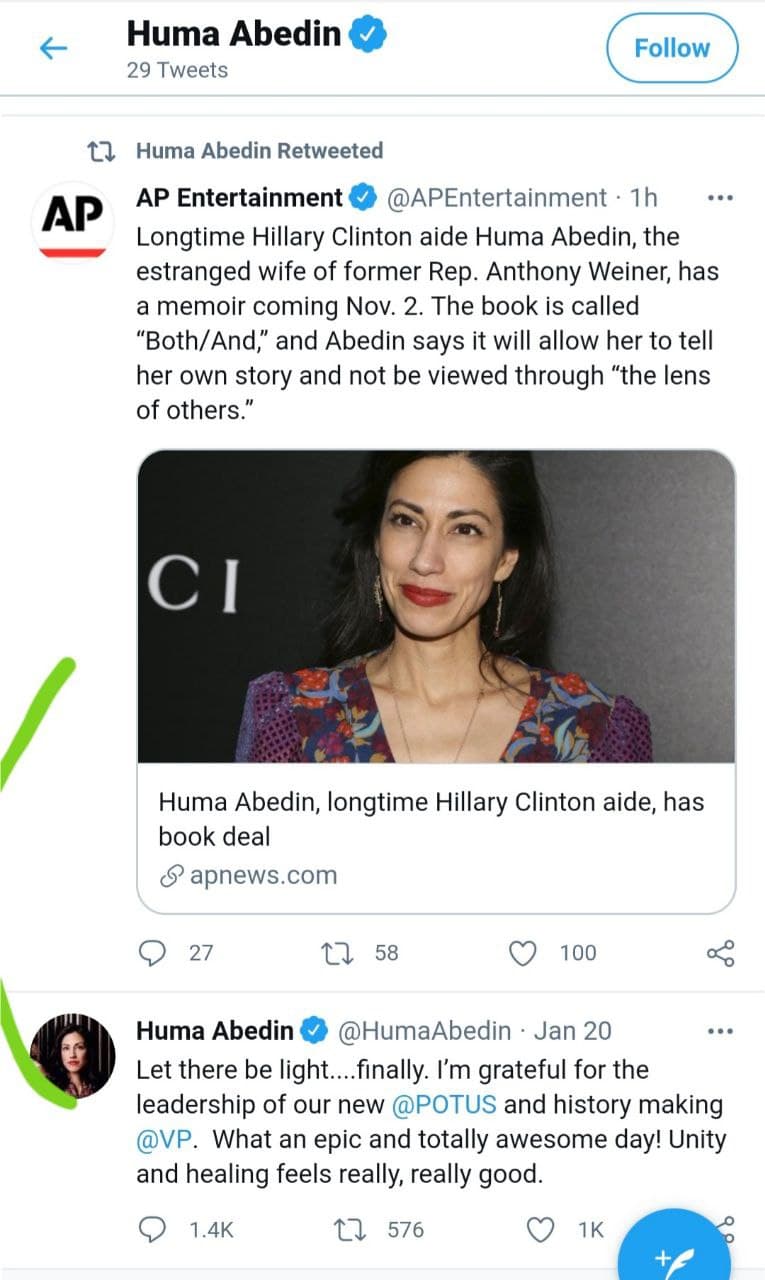The width and height of the screenshot is (765, 1280).
Task: Reply to the Jan 20 tweet
Action: tap(151, 1230)
